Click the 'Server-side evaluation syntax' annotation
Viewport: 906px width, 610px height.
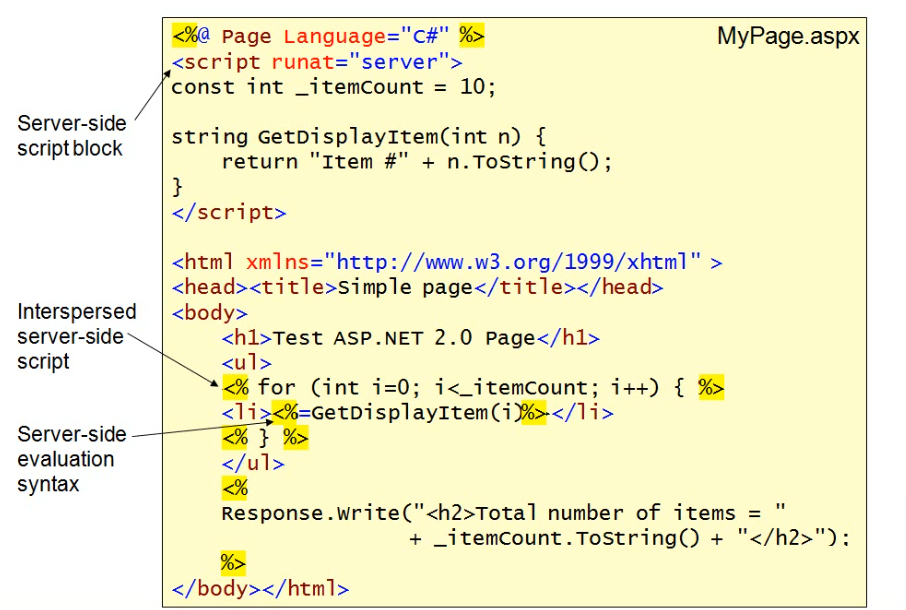(72, 459)
